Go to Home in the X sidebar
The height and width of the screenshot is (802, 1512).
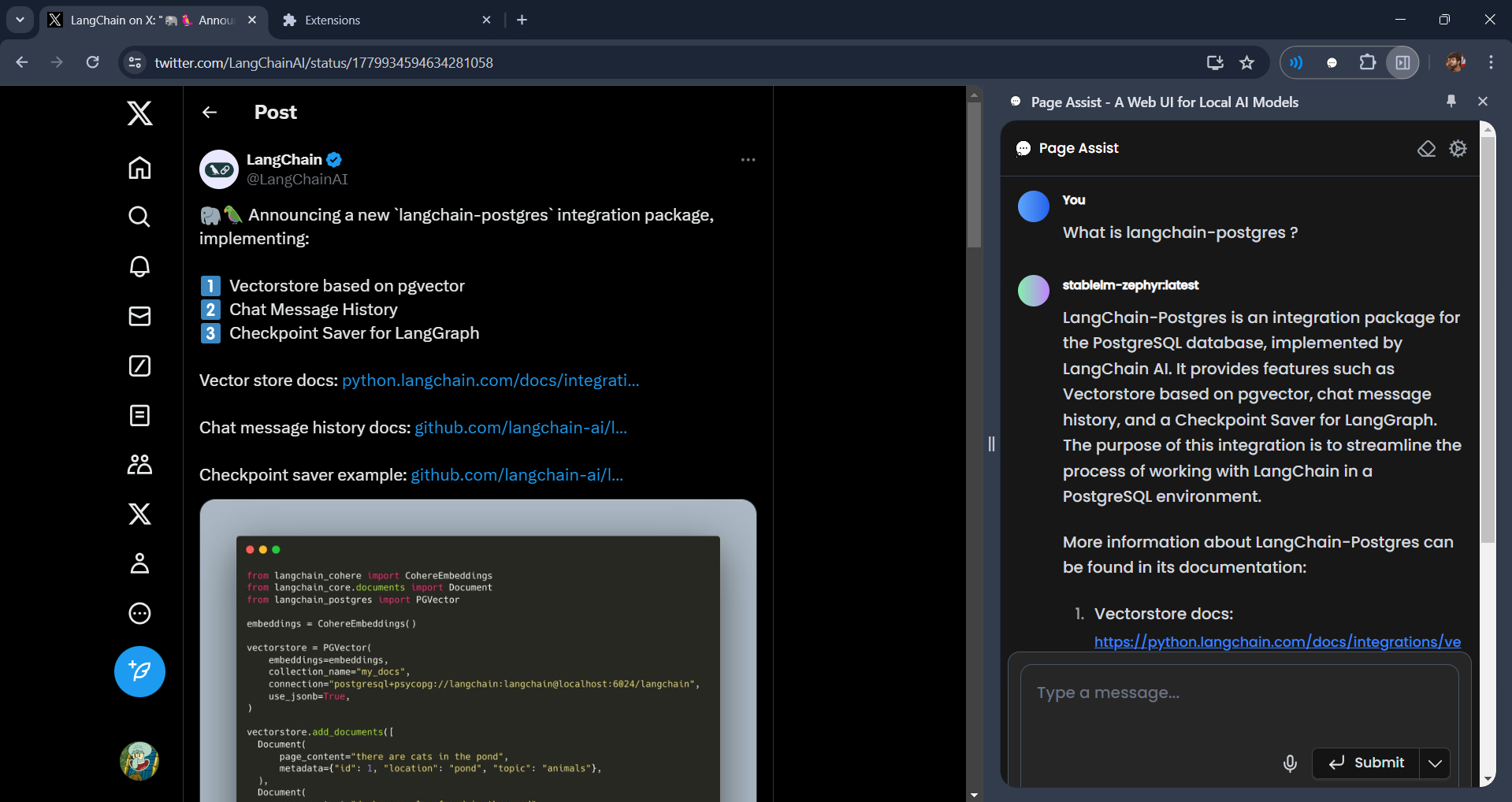tap(139, 168)
